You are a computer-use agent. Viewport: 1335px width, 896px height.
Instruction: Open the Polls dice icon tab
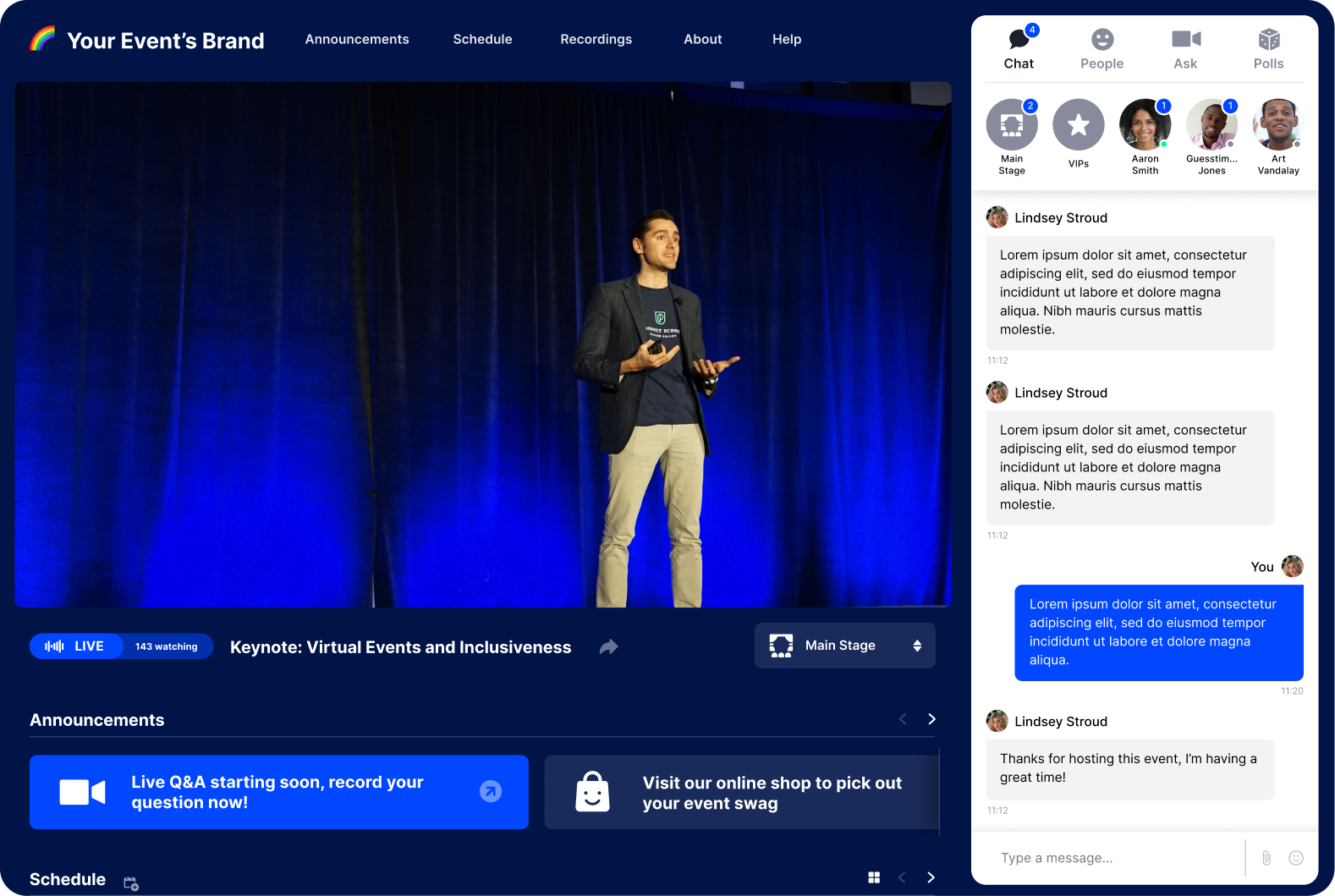click(x=1268, y=49)
